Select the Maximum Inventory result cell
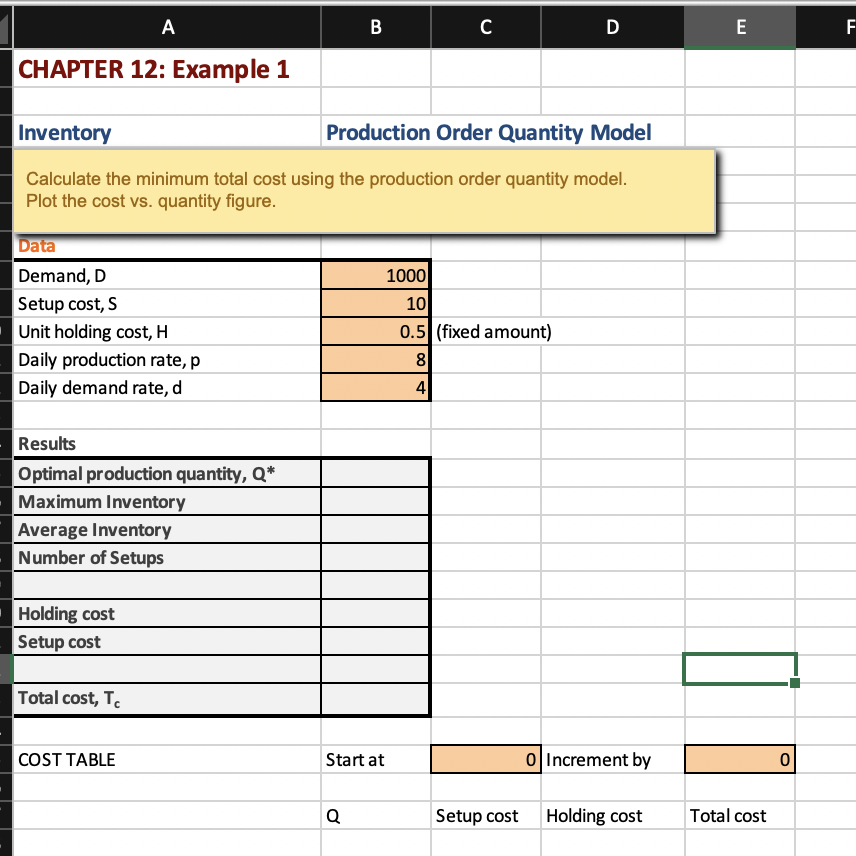Viewport: 856px width, 856px height. (375, 501)
